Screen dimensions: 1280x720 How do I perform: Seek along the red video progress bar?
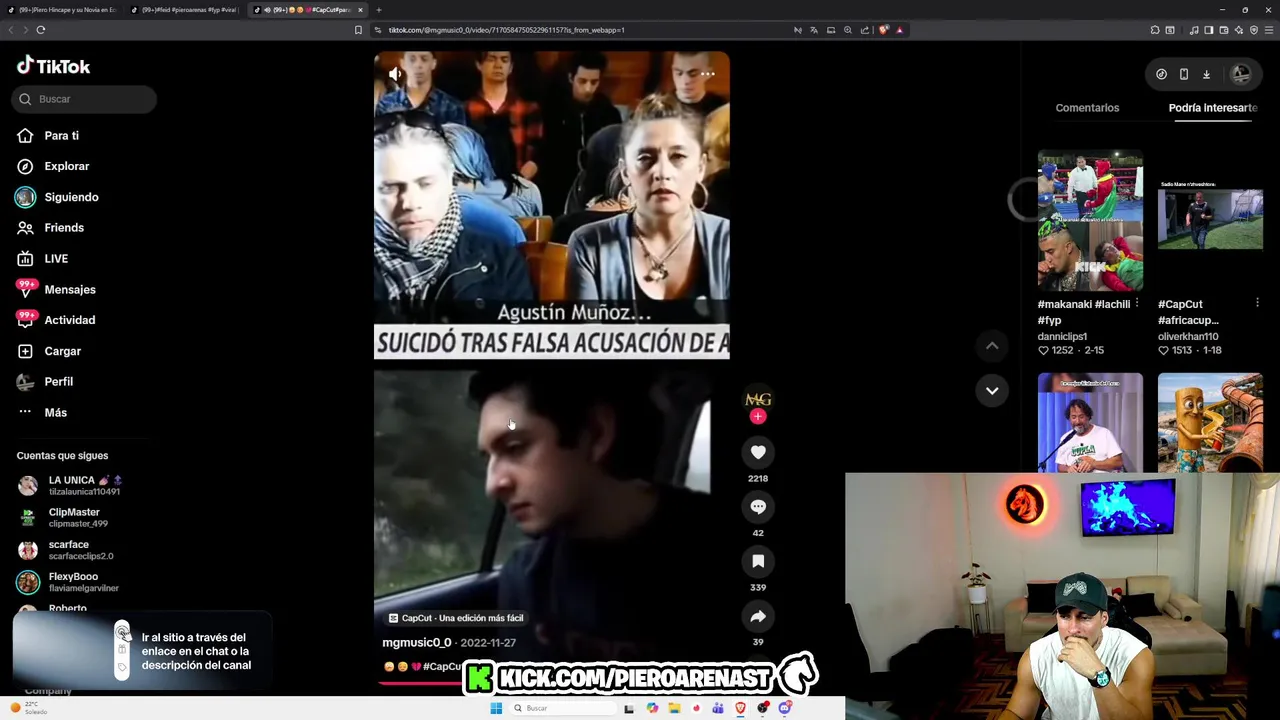[x=422, y=684]
